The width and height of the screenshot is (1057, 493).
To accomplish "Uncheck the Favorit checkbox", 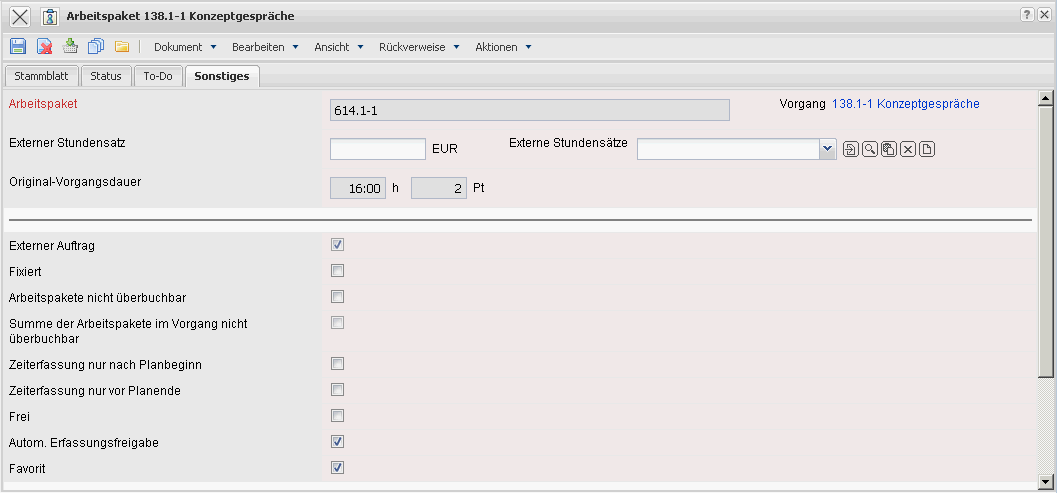I will (x=338, y=467).
